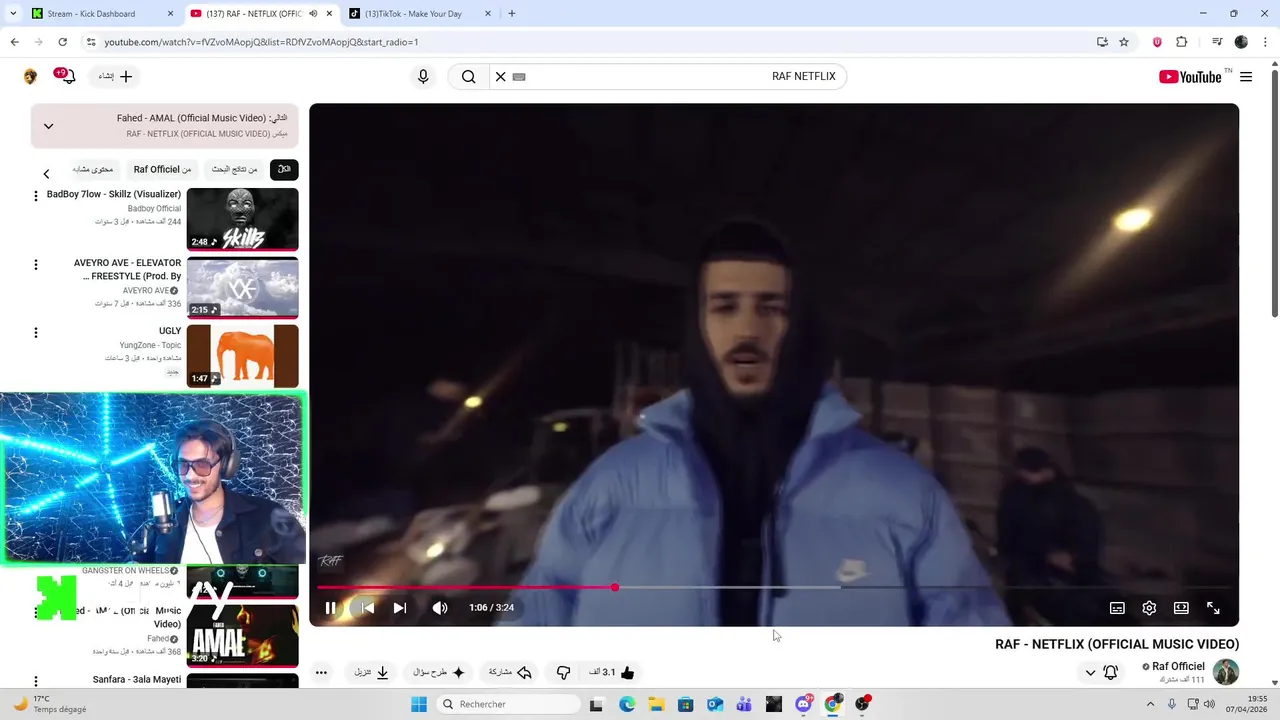1280x720 pixels.
Task: Go back in browser history
Action: 14,42
